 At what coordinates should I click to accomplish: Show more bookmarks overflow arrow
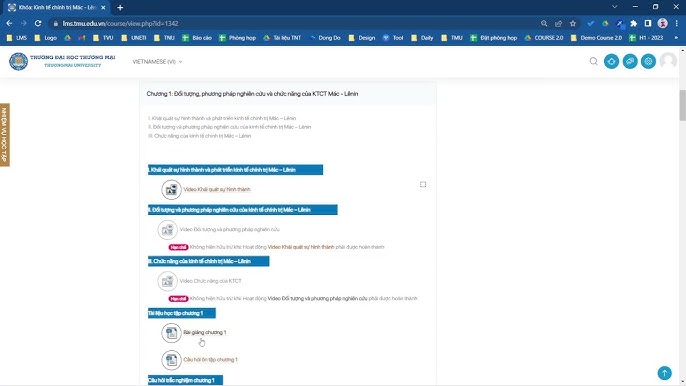[676, 38]
